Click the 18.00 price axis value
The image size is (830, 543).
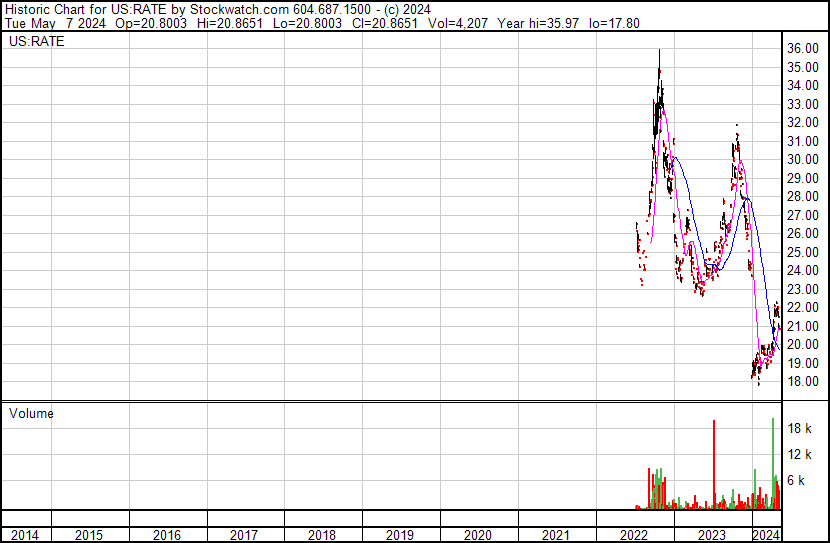pyautogui.click(x=803, y=382)
